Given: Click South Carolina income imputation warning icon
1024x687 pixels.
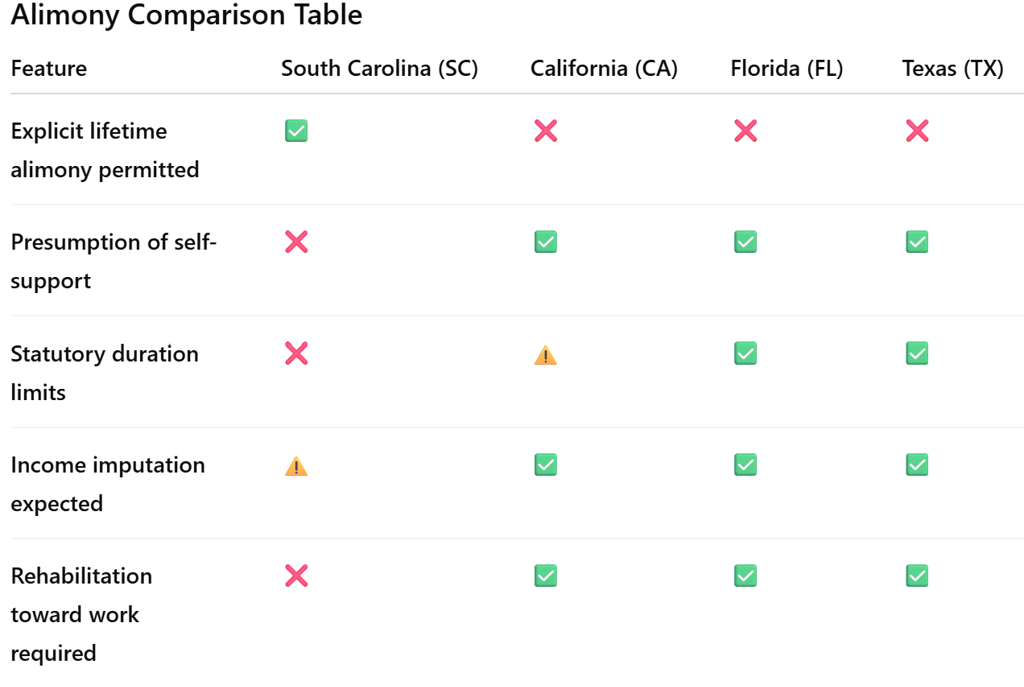Looking at the screenshot, I should click(x=296, y=466).
